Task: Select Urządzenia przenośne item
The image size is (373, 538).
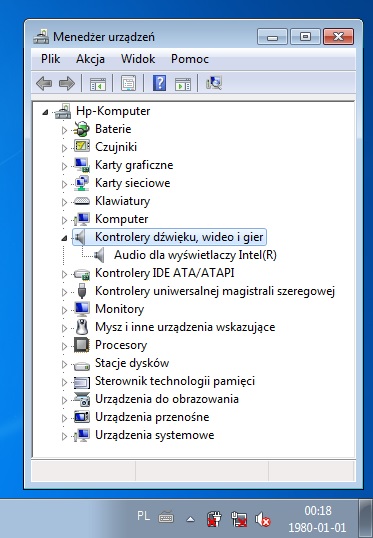Action: coord(152,417)
